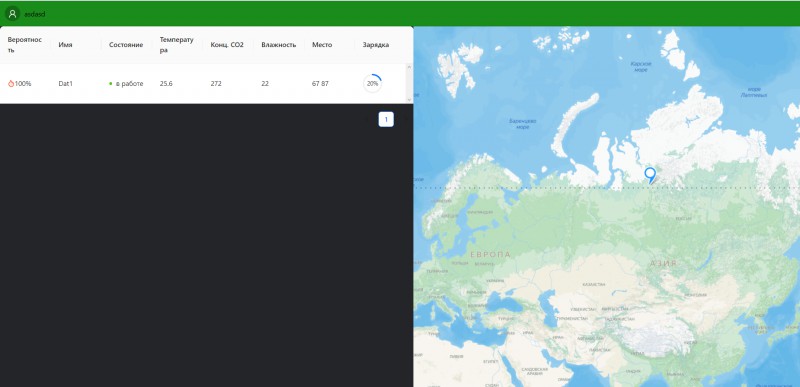This screenshot has width=800, height=387.
Task: Select the Dat1 sensor name cell
Action: pyautogui.click(x=65, y=84)
